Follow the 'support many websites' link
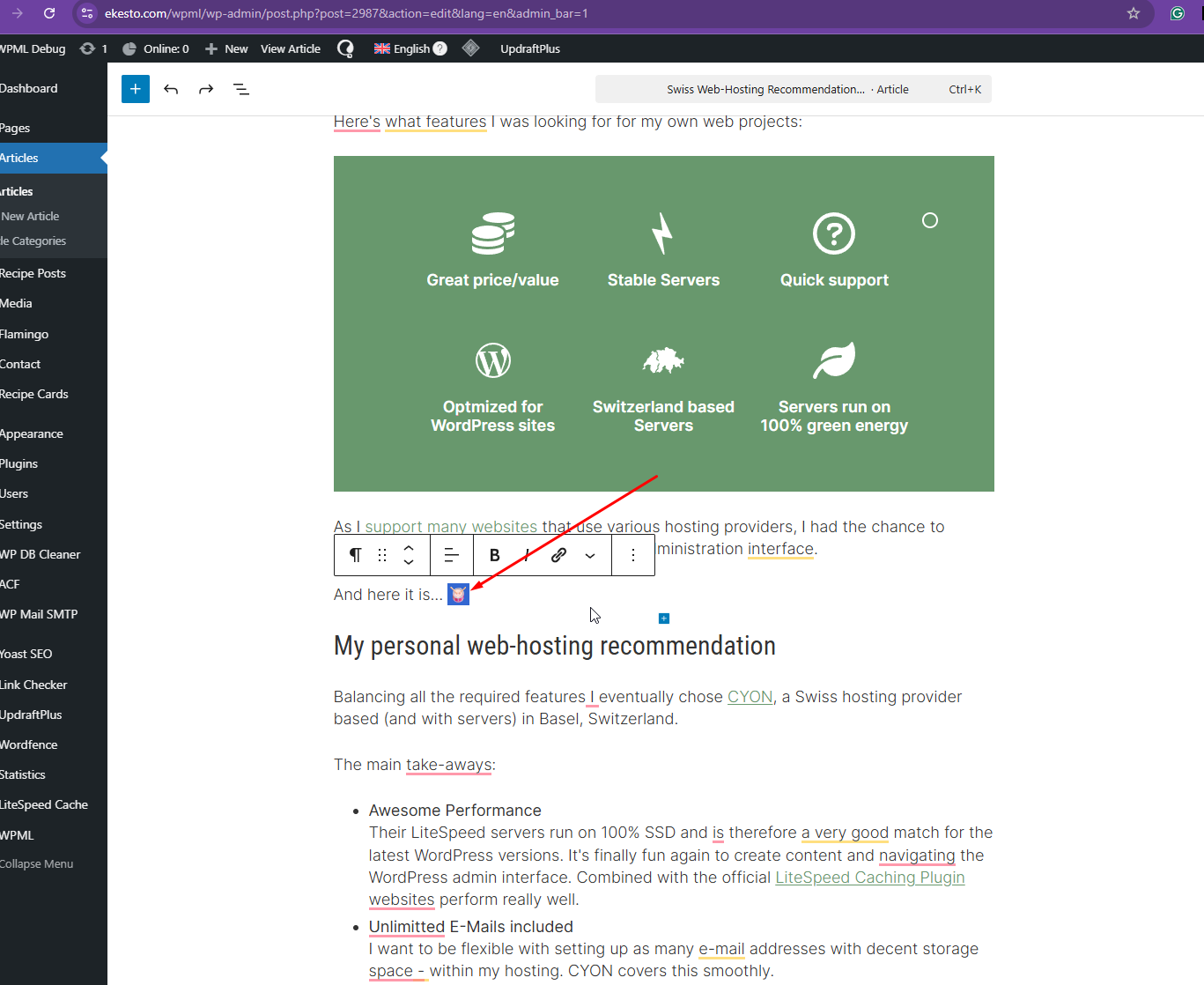 tap(451, 527)
